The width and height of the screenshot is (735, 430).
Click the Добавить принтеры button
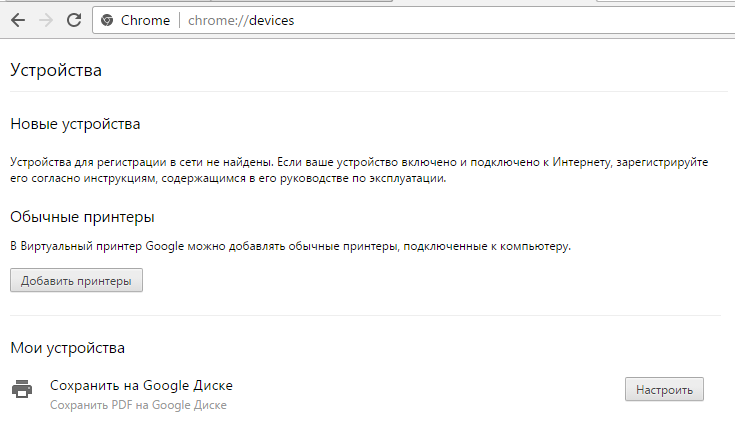pos(76,280)
